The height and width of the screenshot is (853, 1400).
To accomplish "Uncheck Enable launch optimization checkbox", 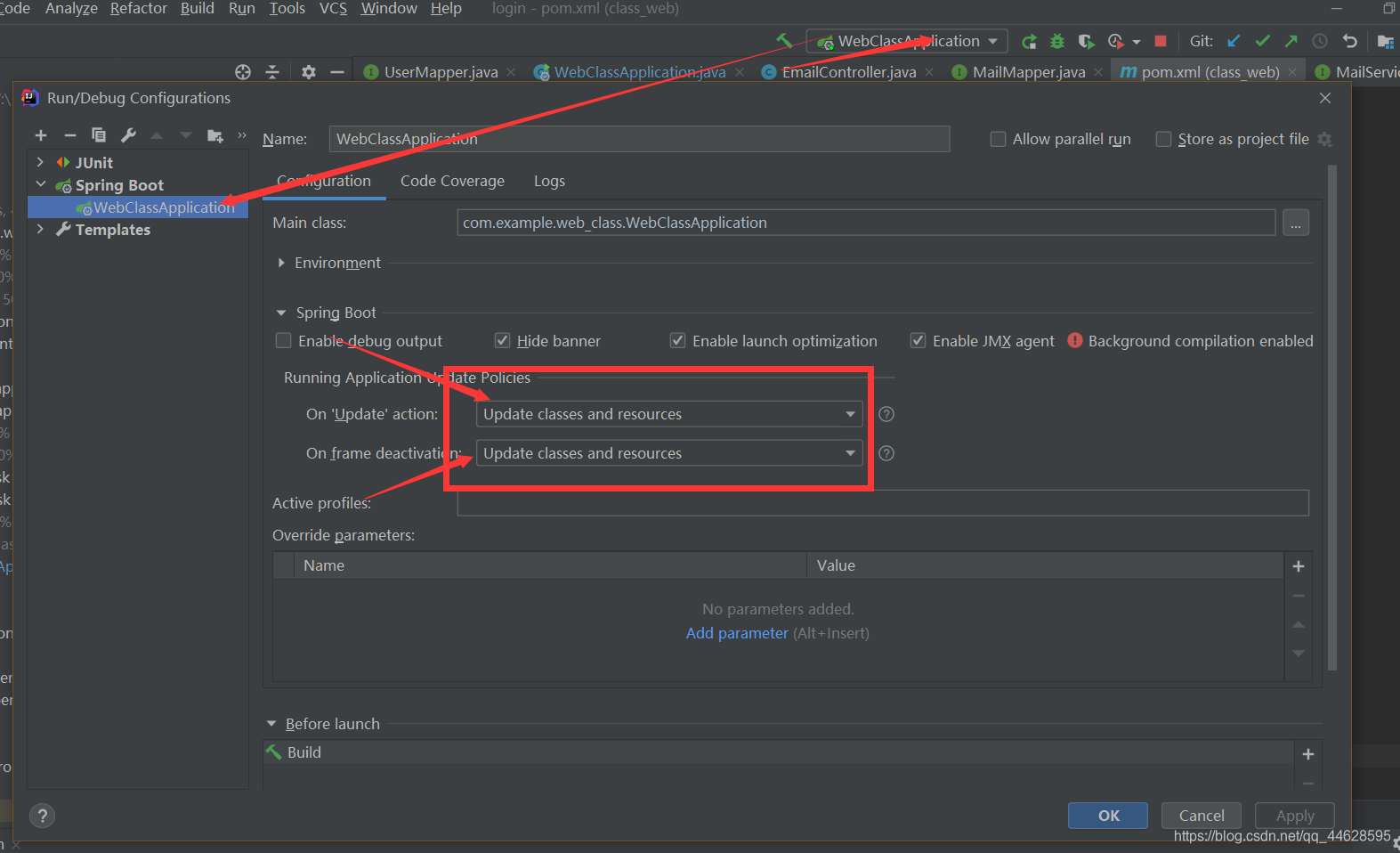I will coord(678,340).
